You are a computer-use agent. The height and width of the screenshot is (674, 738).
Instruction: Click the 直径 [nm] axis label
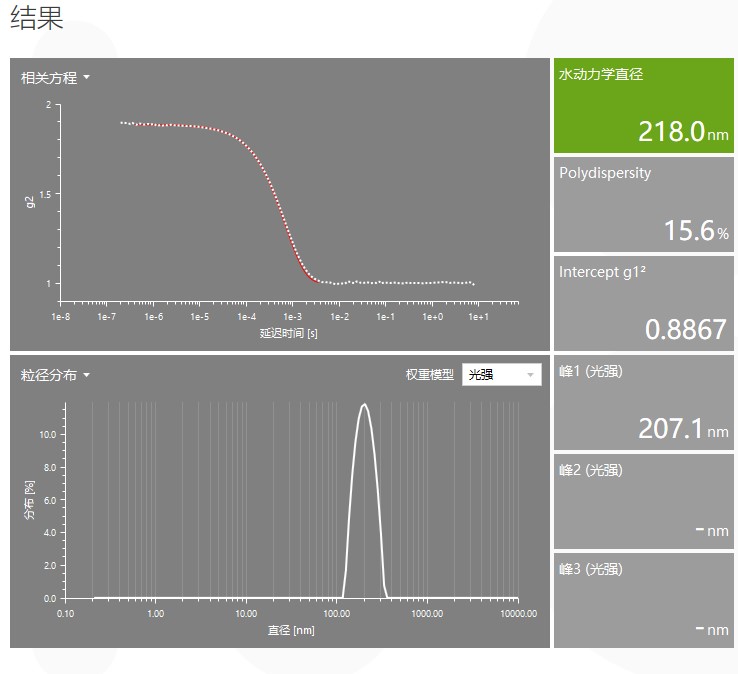click(291, 630)
